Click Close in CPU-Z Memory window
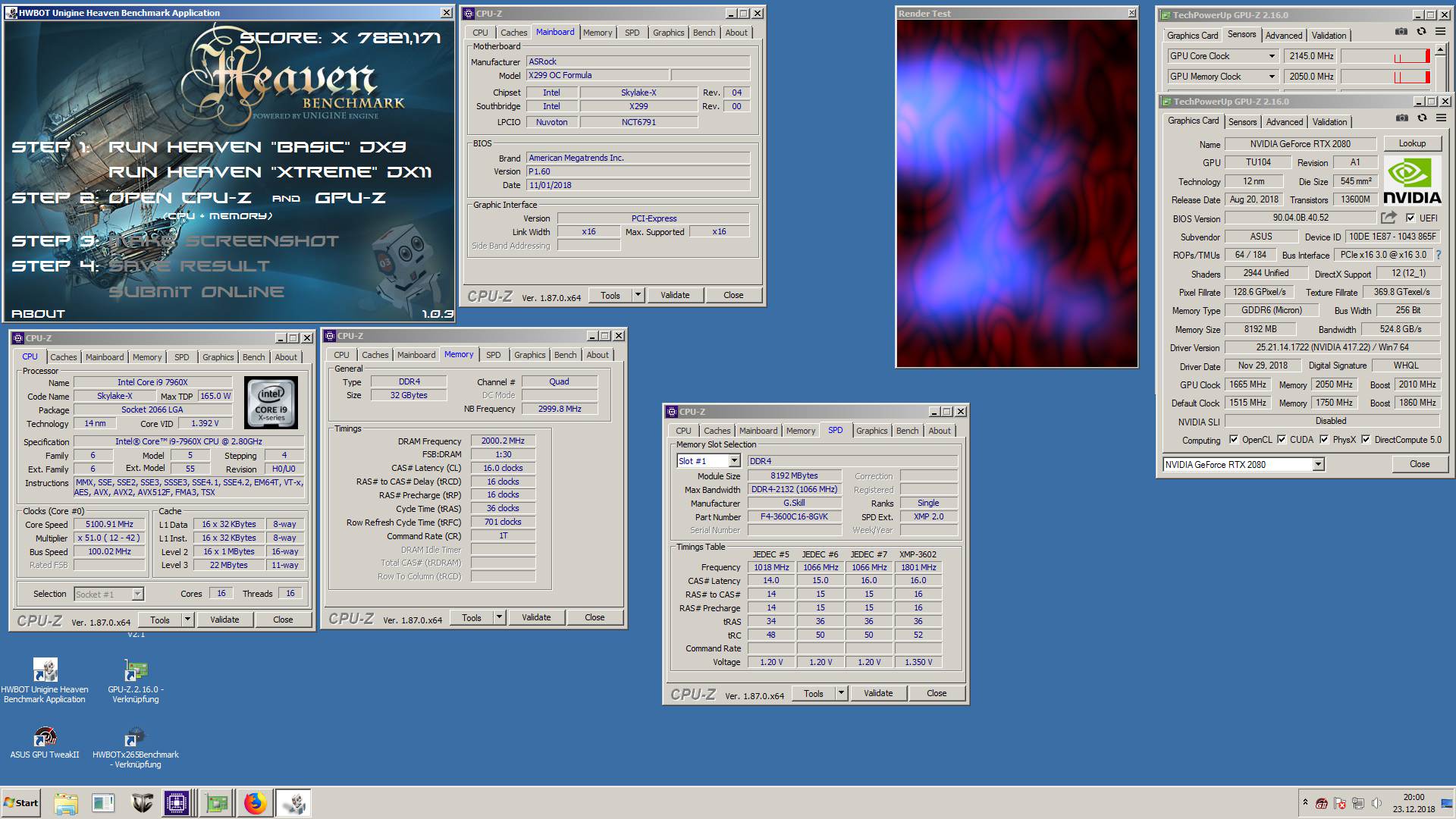1456x819 pixels. (x=595, y=617)
